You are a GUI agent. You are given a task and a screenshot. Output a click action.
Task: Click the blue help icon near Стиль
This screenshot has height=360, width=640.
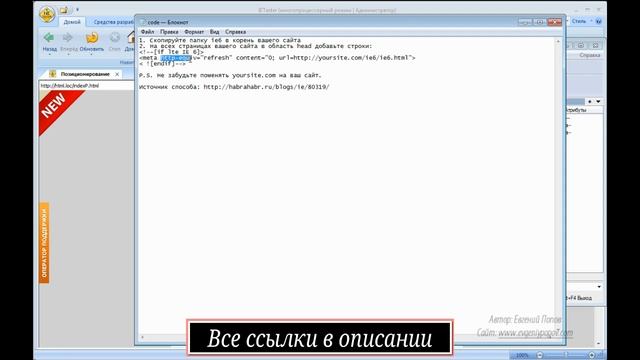pyautogui.click(x=598, y=21)
